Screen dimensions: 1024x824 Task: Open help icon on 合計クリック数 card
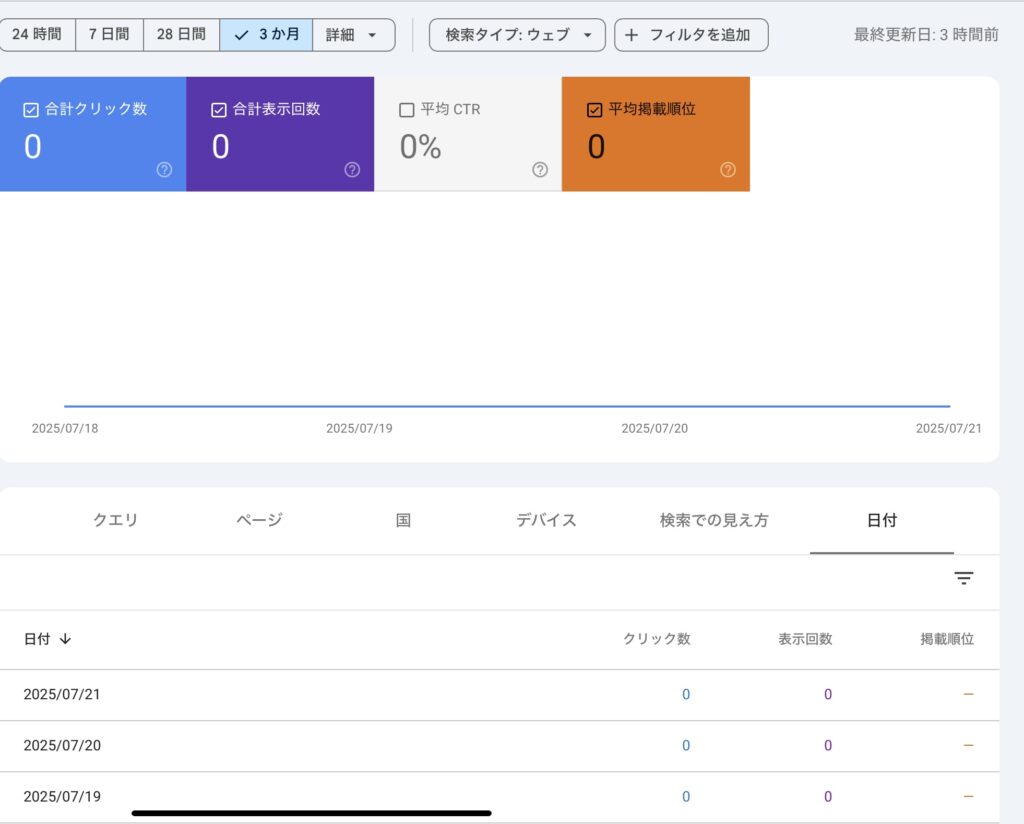pyautogui.click(x=165, y=170)
